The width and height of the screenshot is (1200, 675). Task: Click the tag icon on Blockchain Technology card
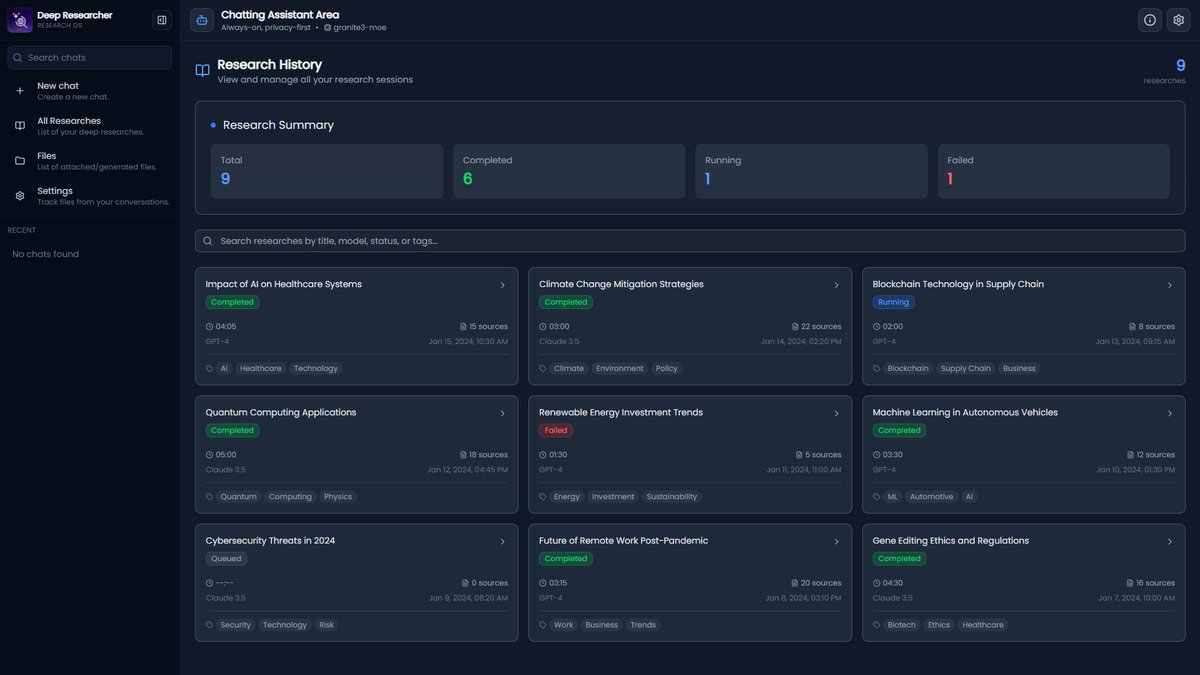click(x=877, y=369)
